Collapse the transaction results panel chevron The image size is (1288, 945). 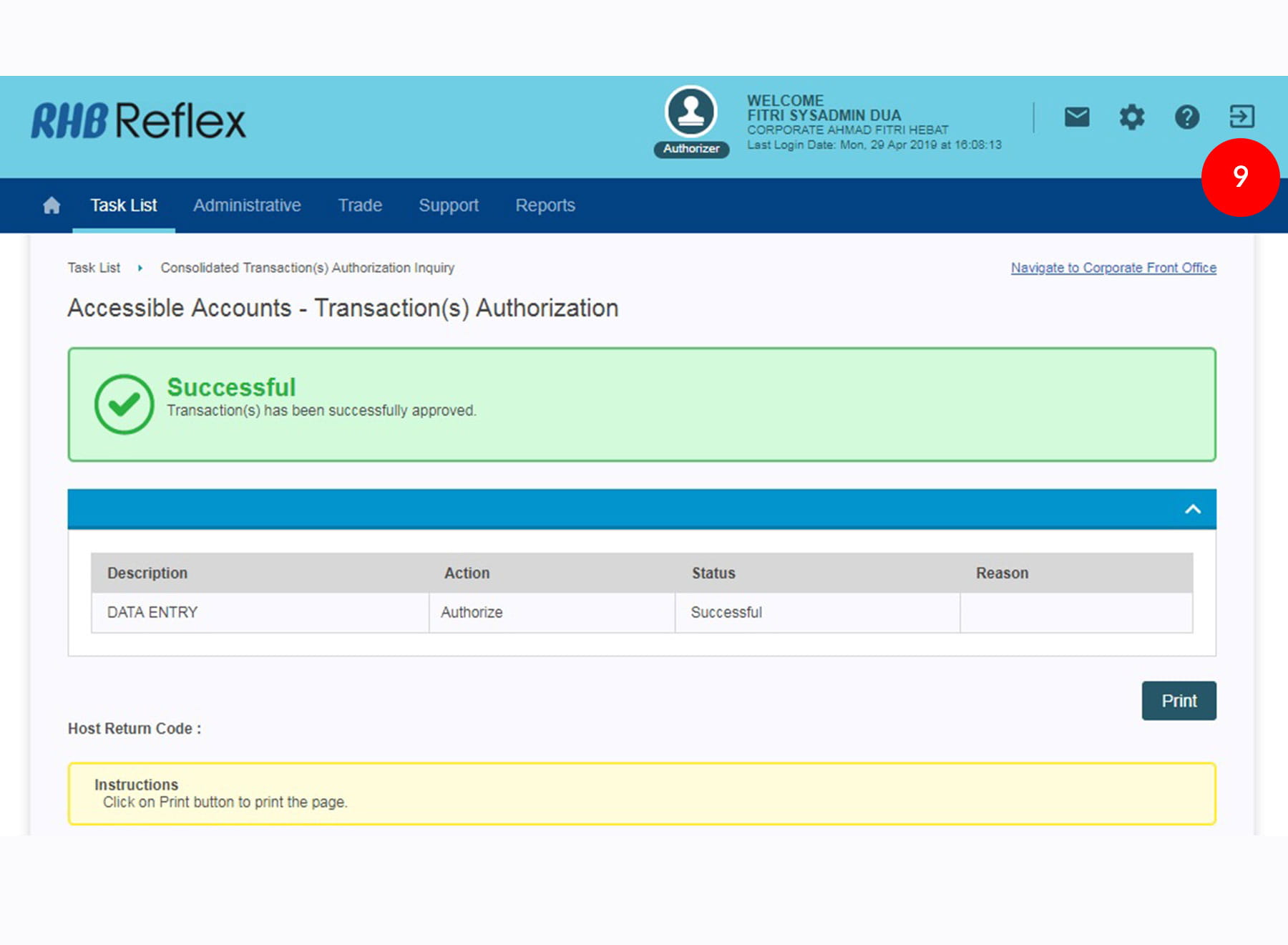pos(1192,509)
